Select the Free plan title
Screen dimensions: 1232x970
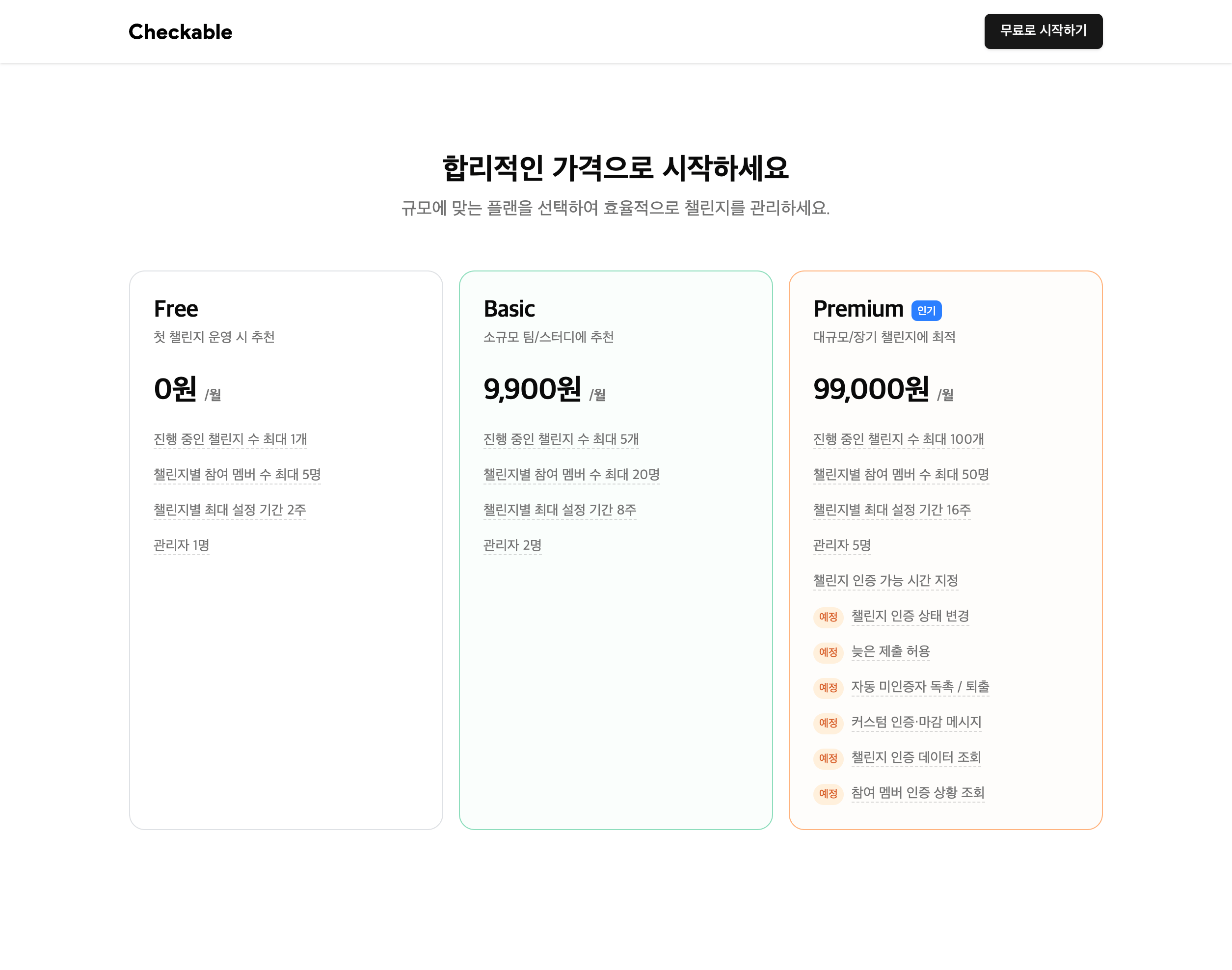pyautogui.click(x=176, y=309)
